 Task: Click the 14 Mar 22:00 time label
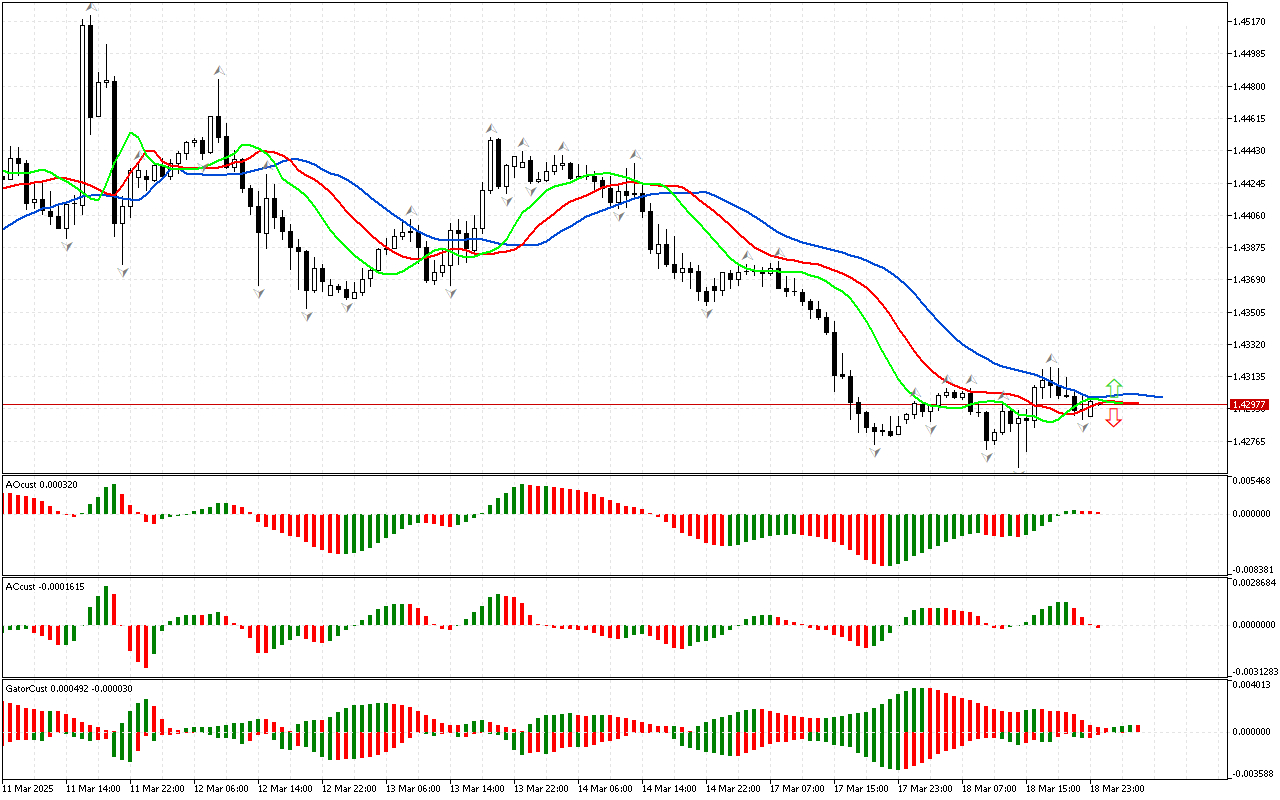pos(734,789)
